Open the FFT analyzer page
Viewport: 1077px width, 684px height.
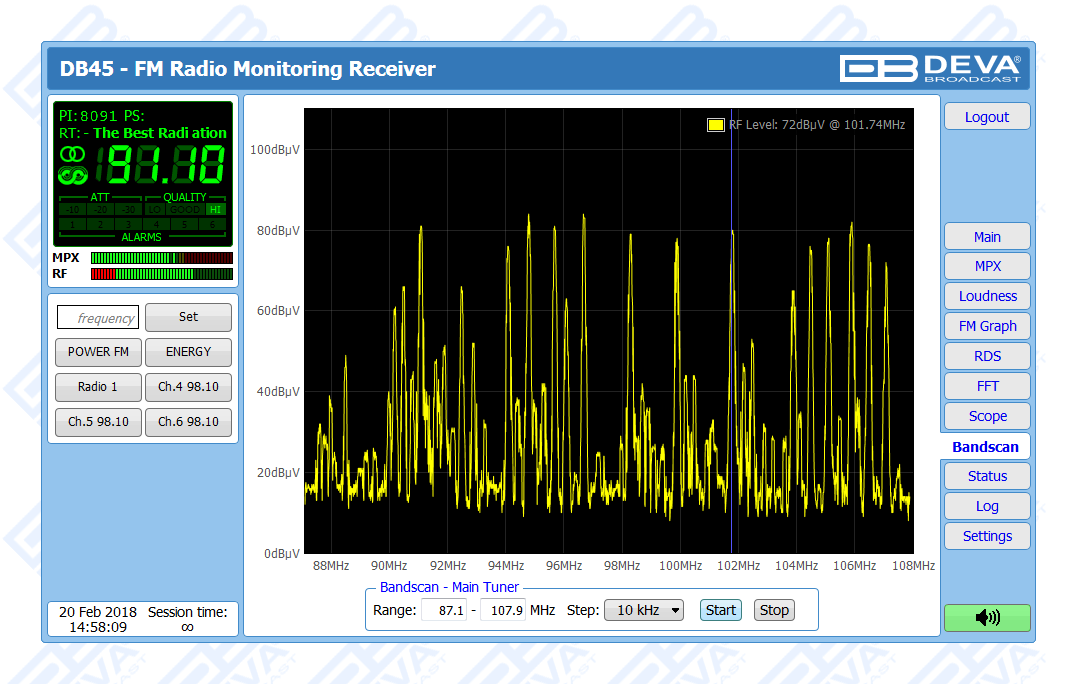[986, 387]
